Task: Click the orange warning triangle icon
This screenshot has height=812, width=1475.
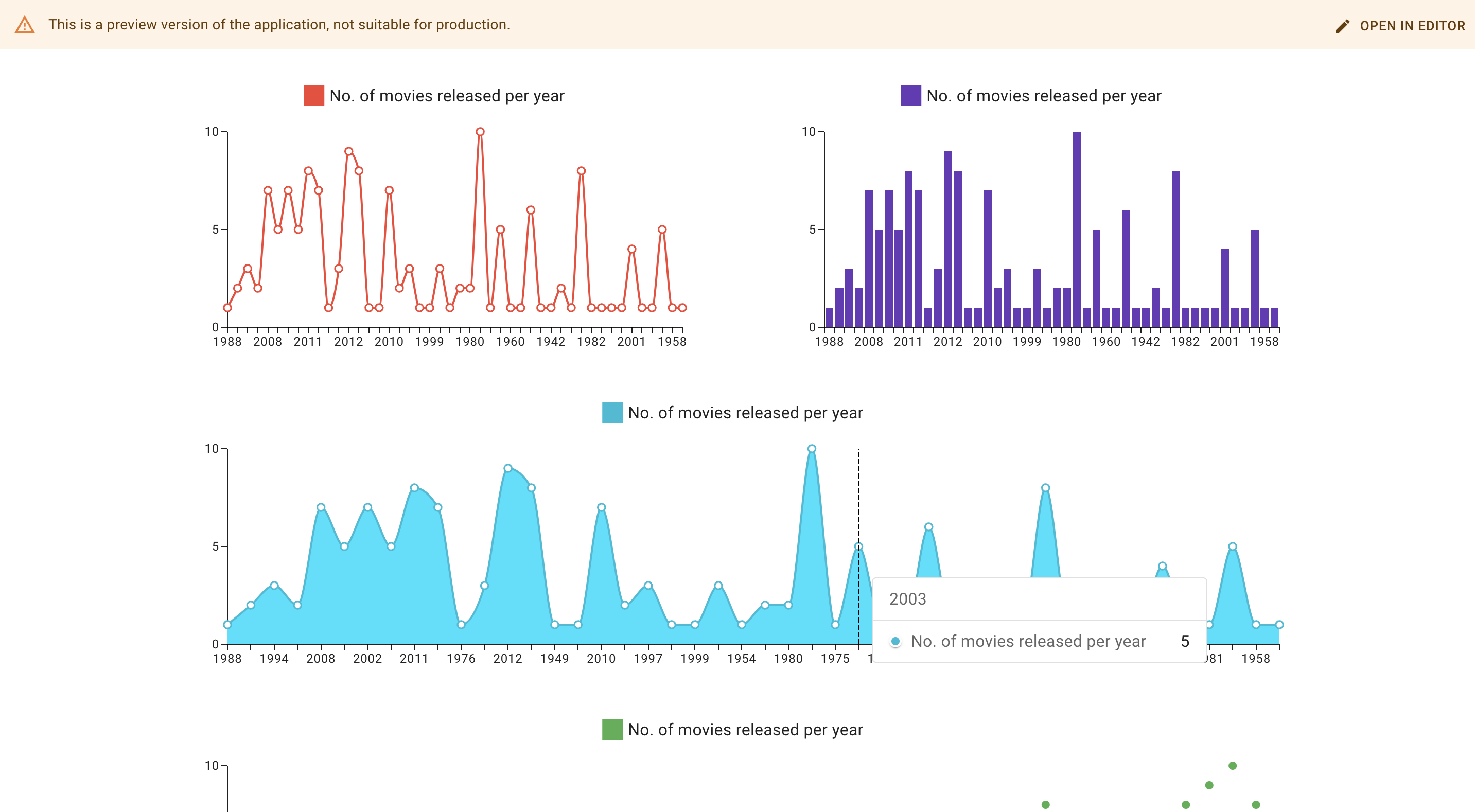Action: click(x=25, y=25)
